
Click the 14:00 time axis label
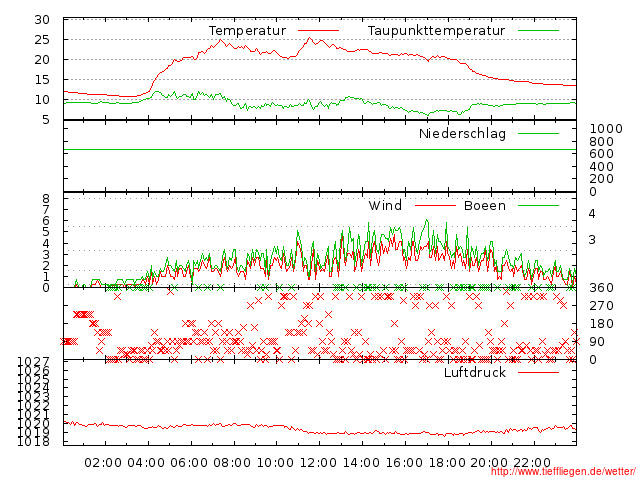click(x=361, y=463)
